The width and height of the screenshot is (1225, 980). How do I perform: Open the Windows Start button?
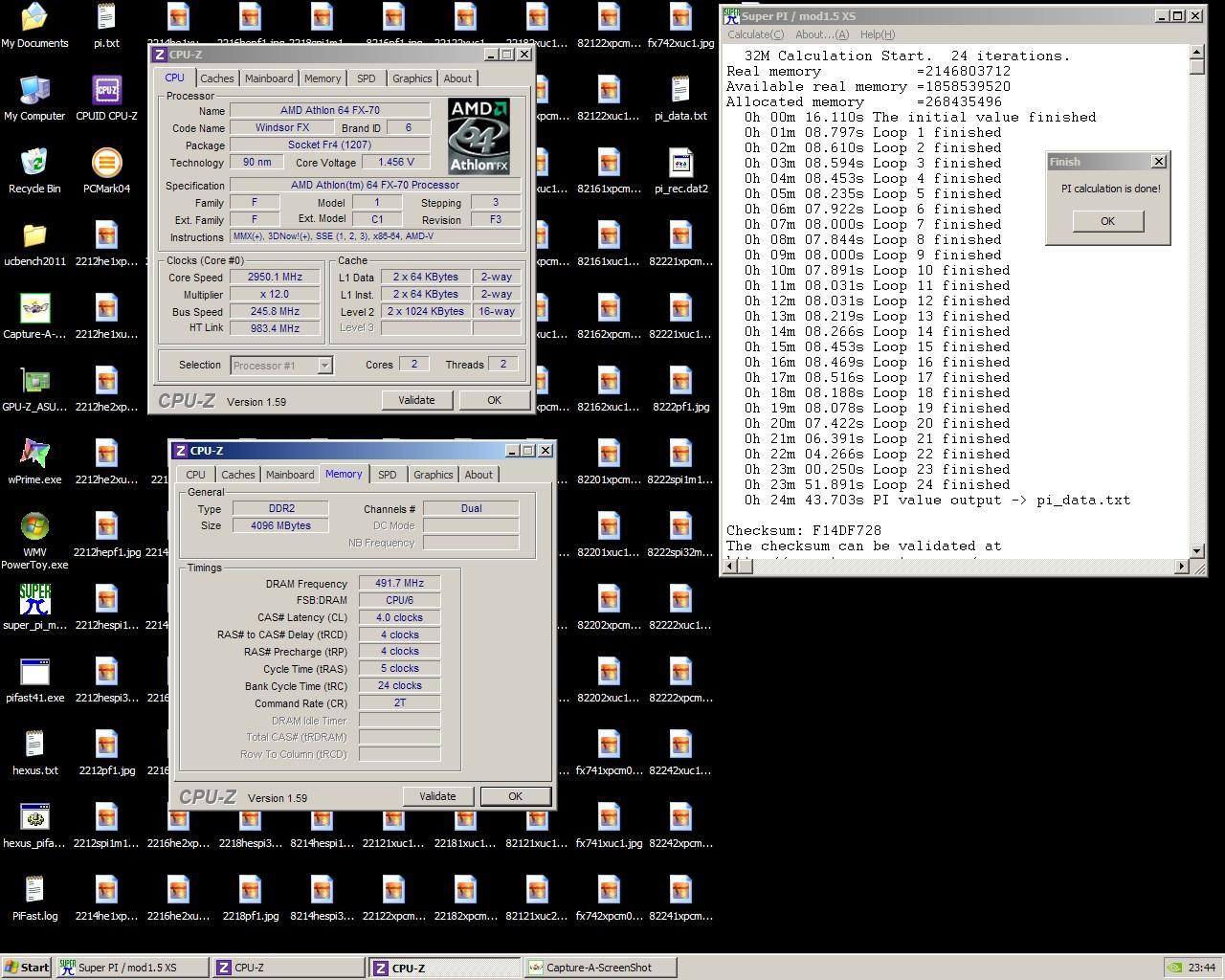tap(28, 968)
